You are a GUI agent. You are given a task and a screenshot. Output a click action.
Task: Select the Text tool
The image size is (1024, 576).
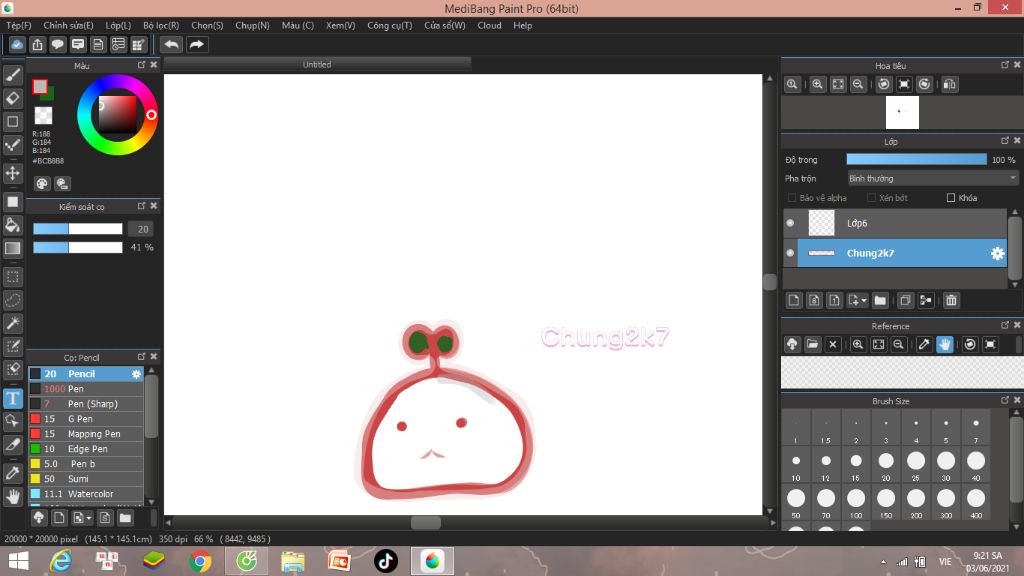[x=12, y=398]
